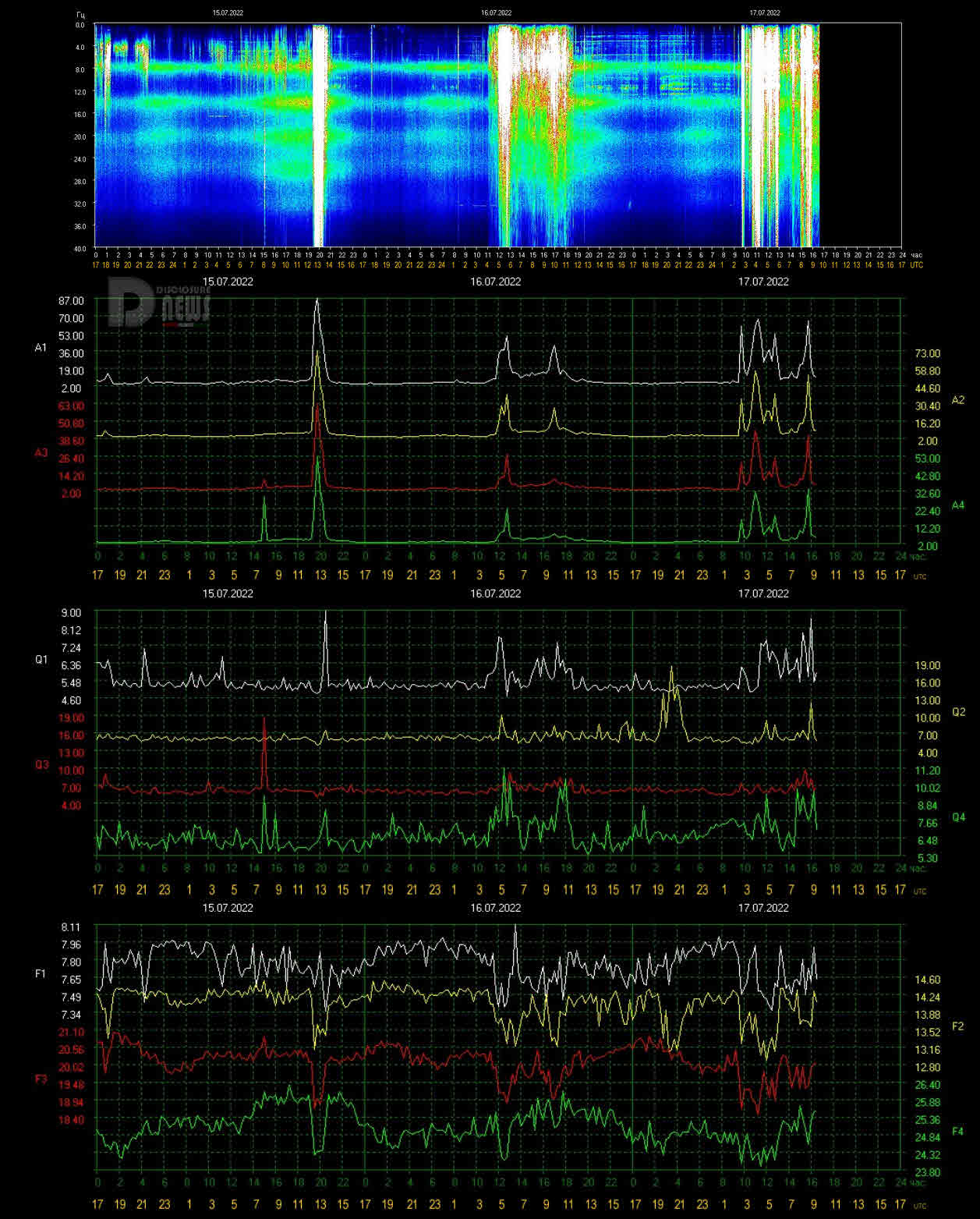Select the yellow Q2 series label
This screenshot has width=980, height=1219.
pyautogui.click(x=958, y=712)
